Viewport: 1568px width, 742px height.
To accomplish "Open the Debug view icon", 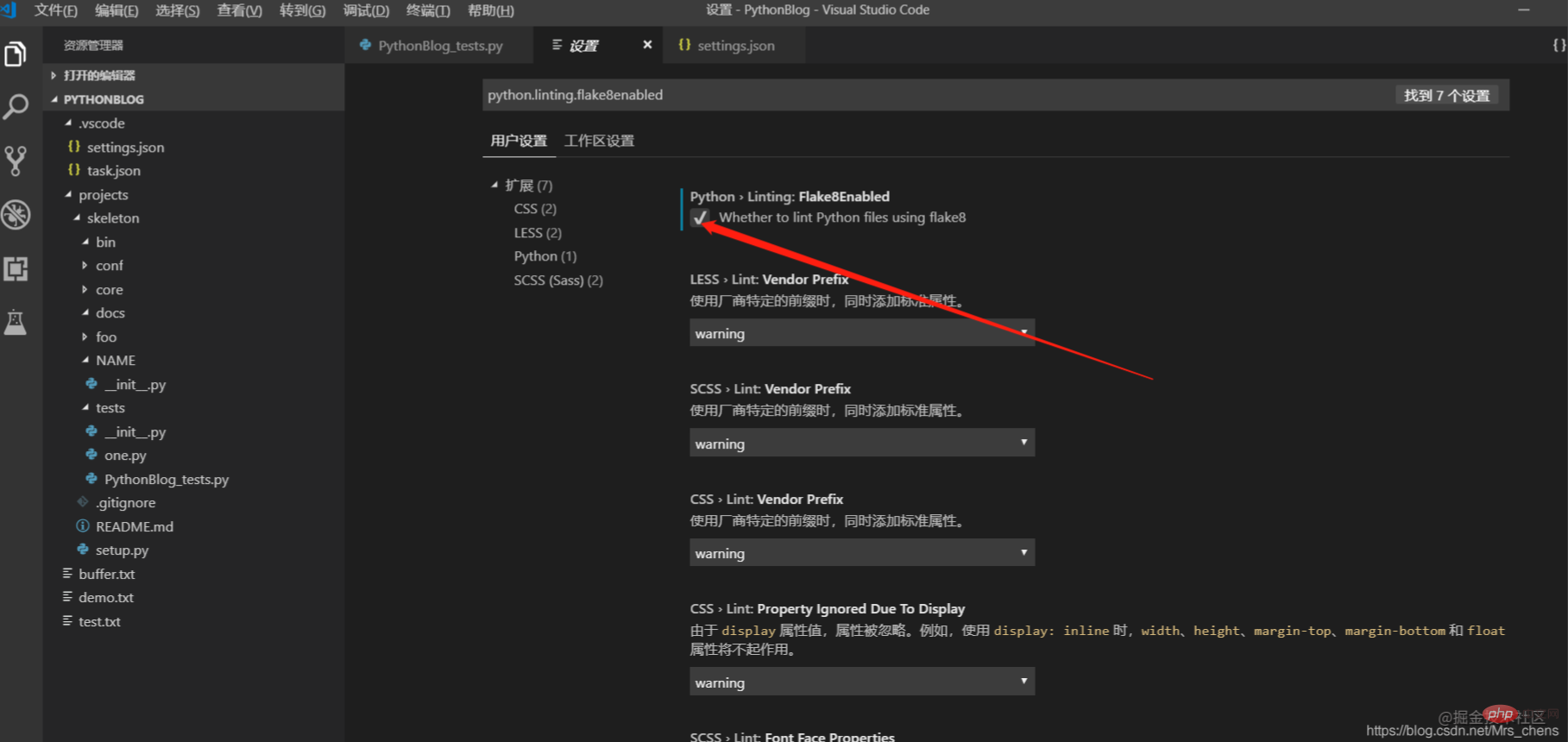I will coord(16,215).
